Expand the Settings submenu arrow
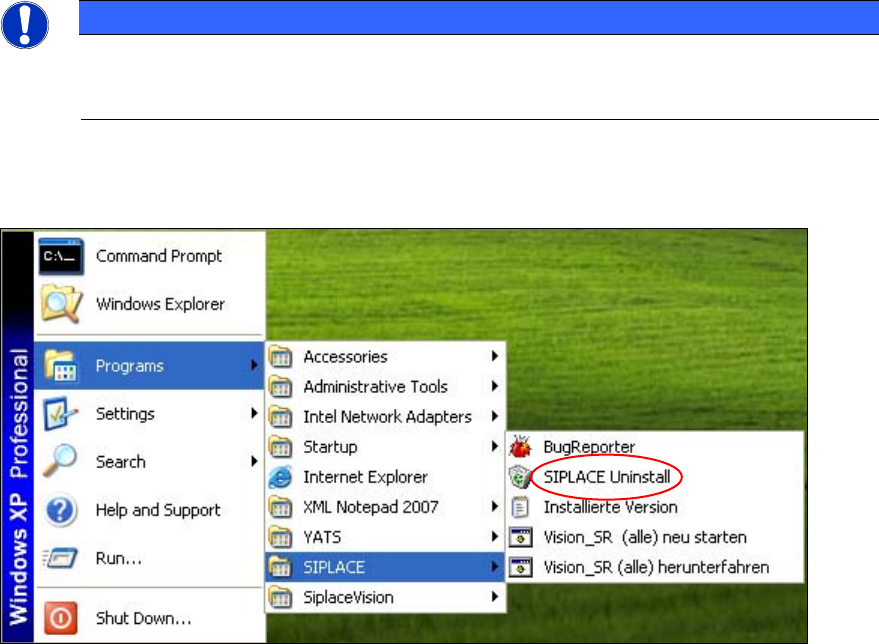This screenshot has width=879, height=644. click(255, 413)
